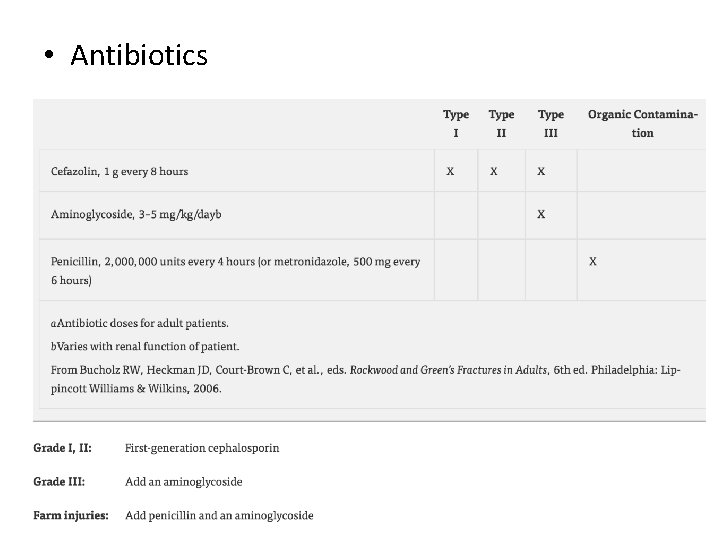Click the First-generation cephalosporin text
Image resolution: width=720 pixels, height=540 pixels.
(x=202, y=447)
